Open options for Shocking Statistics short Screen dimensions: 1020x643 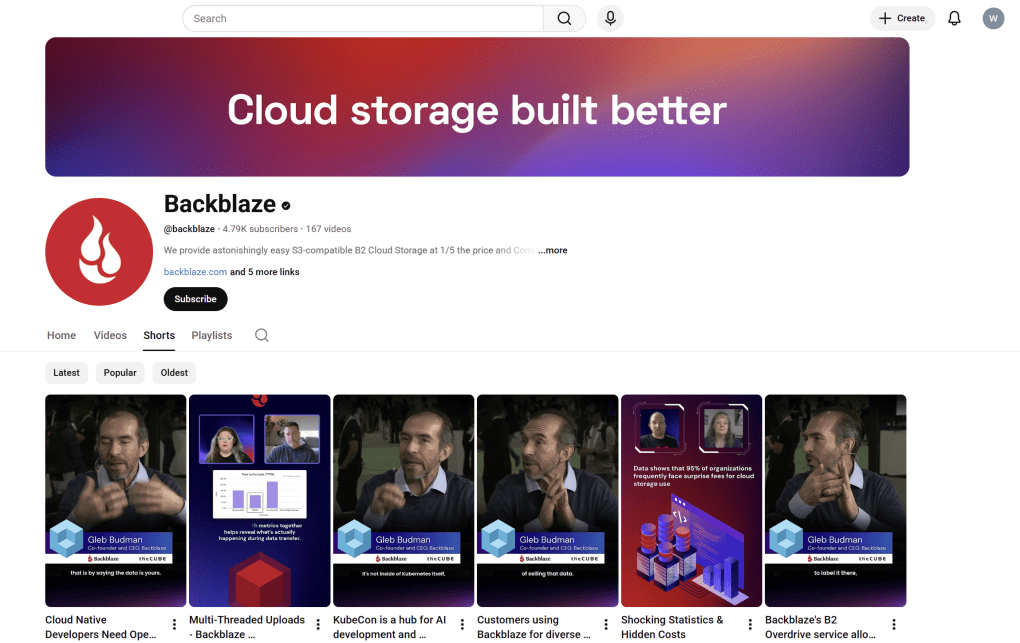(750, 625)
